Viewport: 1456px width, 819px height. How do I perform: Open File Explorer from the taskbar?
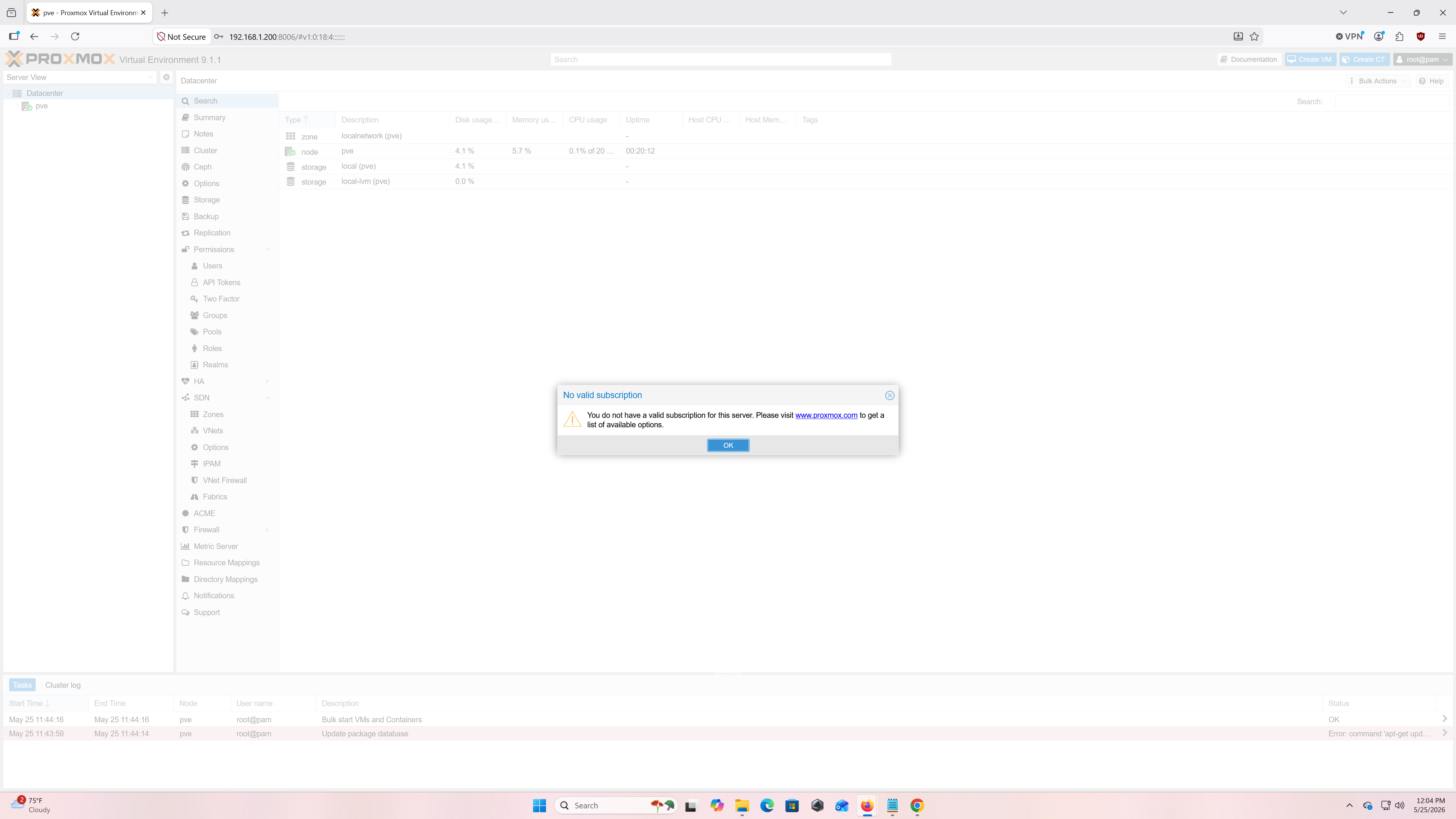[742, 805]
